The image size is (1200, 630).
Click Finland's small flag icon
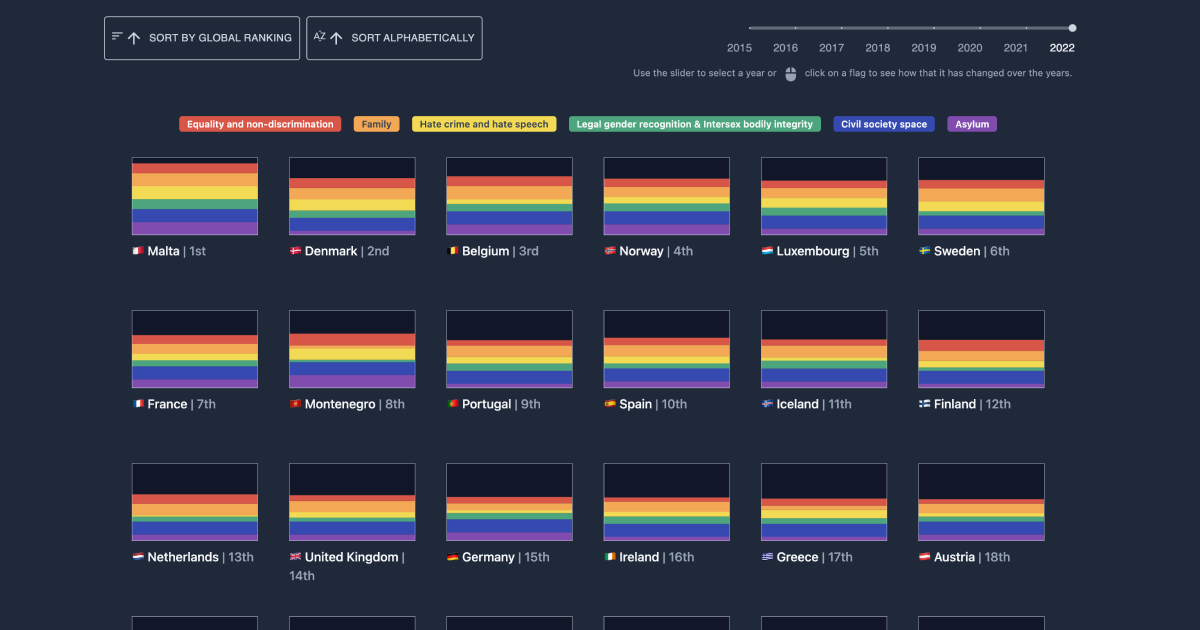click(x=924, y=404)
